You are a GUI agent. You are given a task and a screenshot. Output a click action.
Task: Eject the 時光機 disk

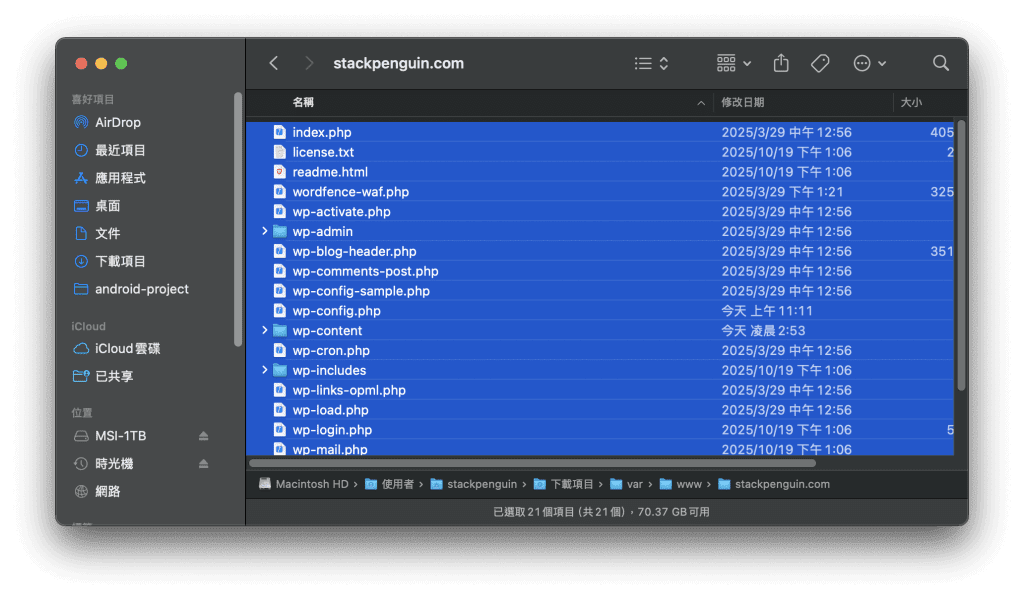[x=204, y=464]
